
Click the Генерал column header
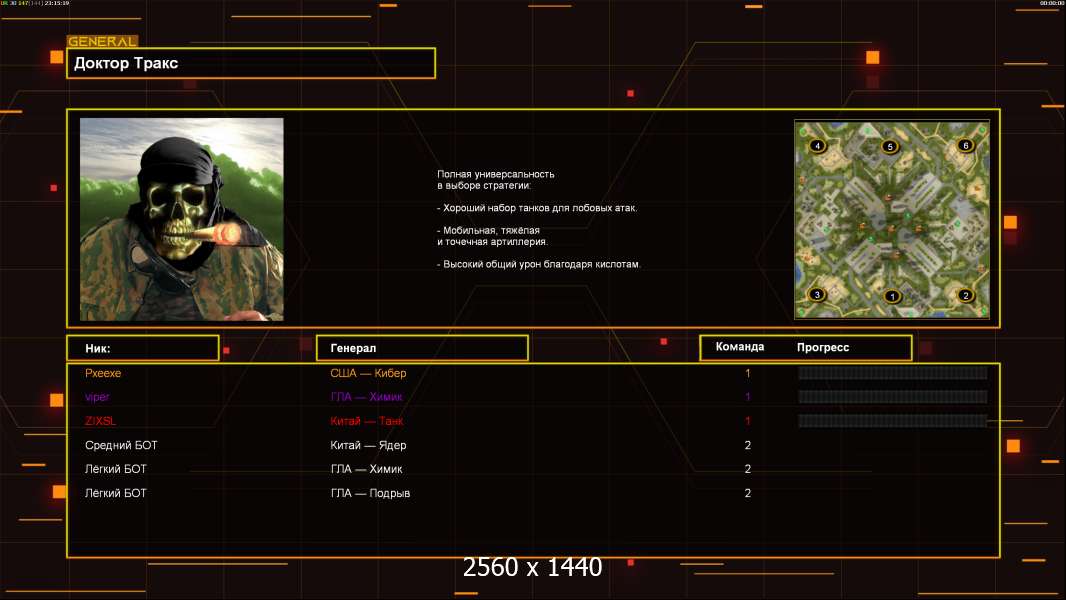(x=421, y=348)
